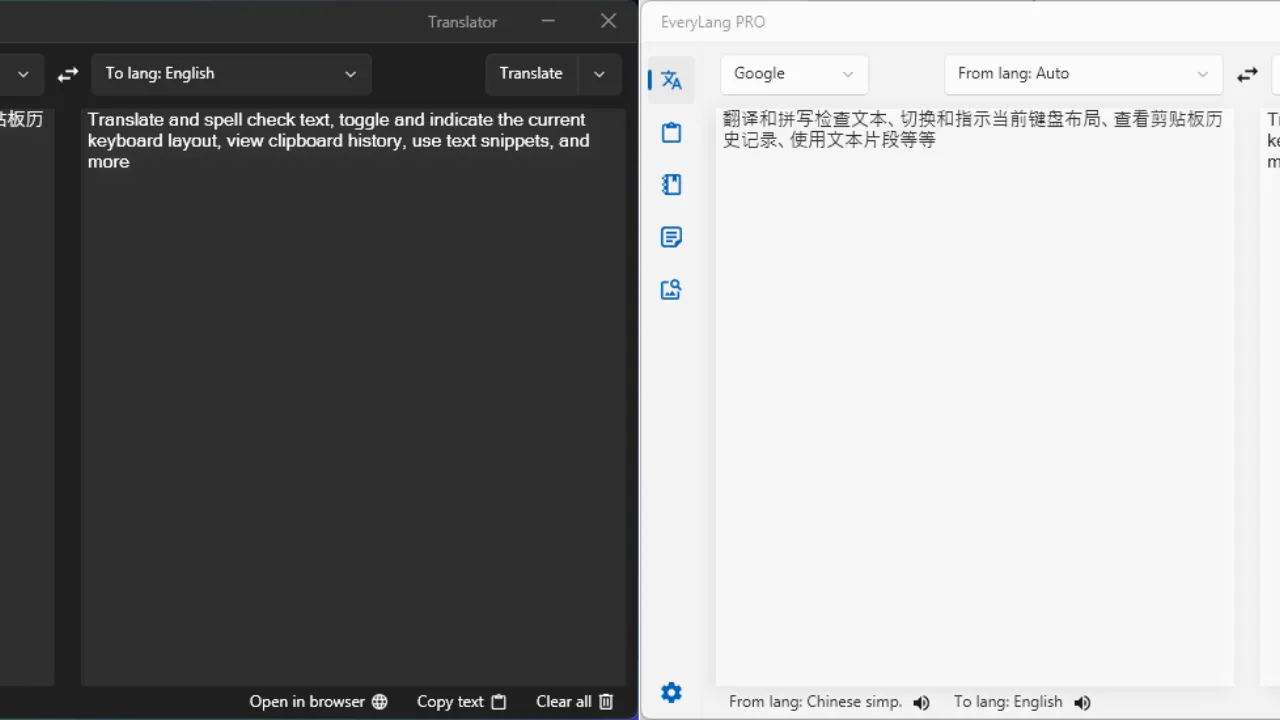Click the clipboard icon next to Copy text
This screenshot has height=720, width=1280.
(498, 702)
